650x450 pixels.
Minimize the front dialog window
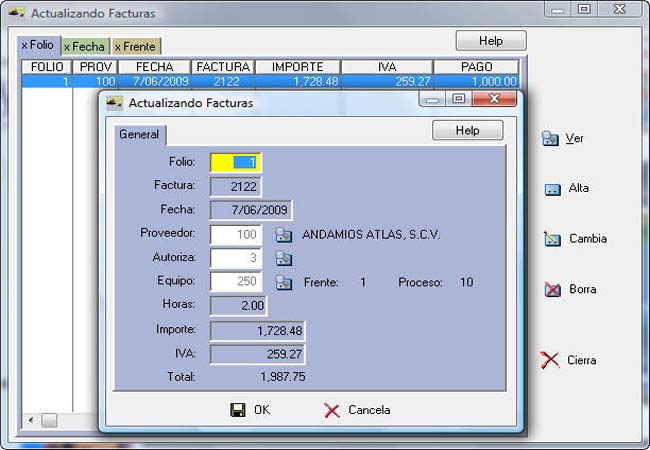[x=432, y=99]
